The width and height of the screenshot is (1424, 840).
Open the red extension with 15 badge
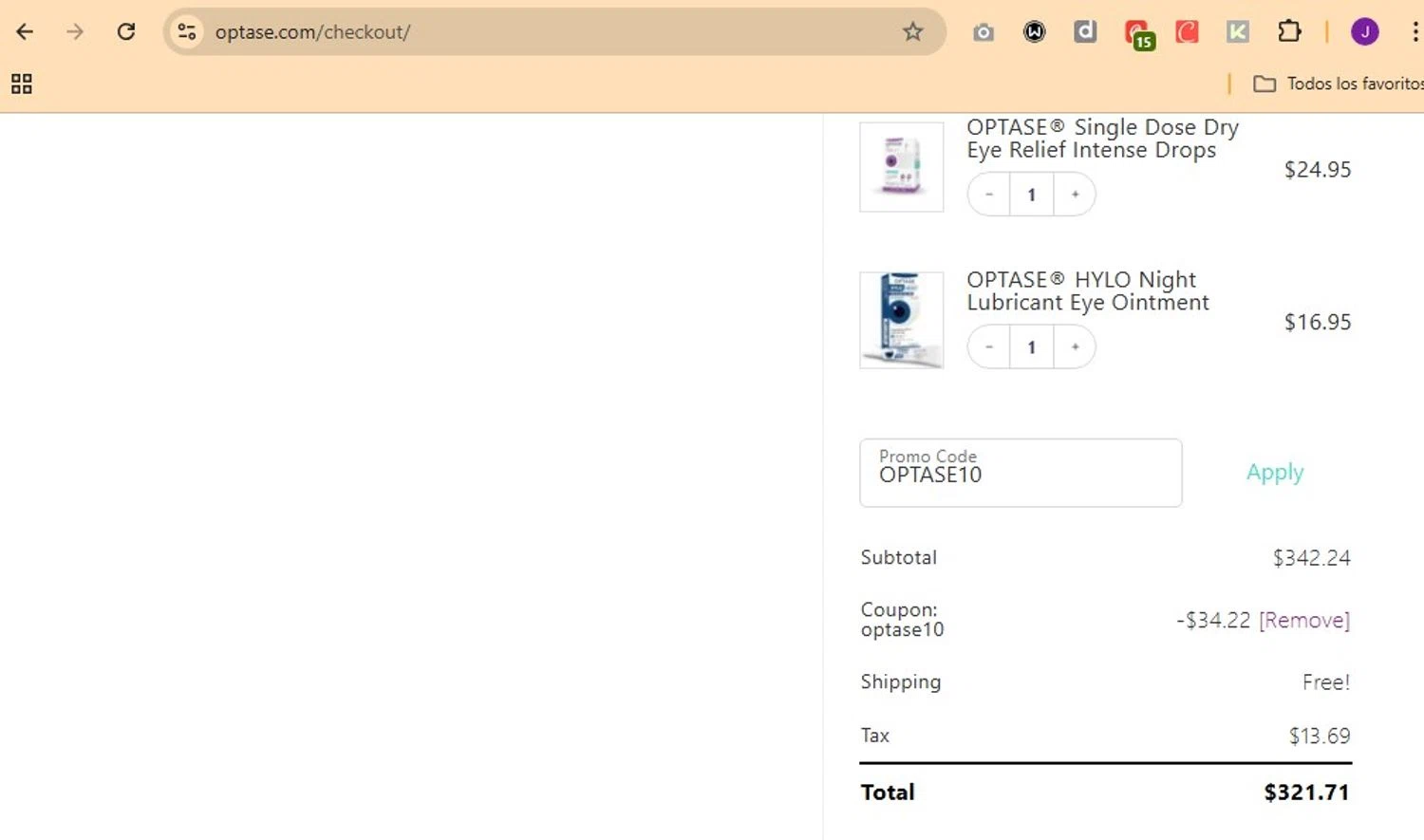[x=1138, y=34]
